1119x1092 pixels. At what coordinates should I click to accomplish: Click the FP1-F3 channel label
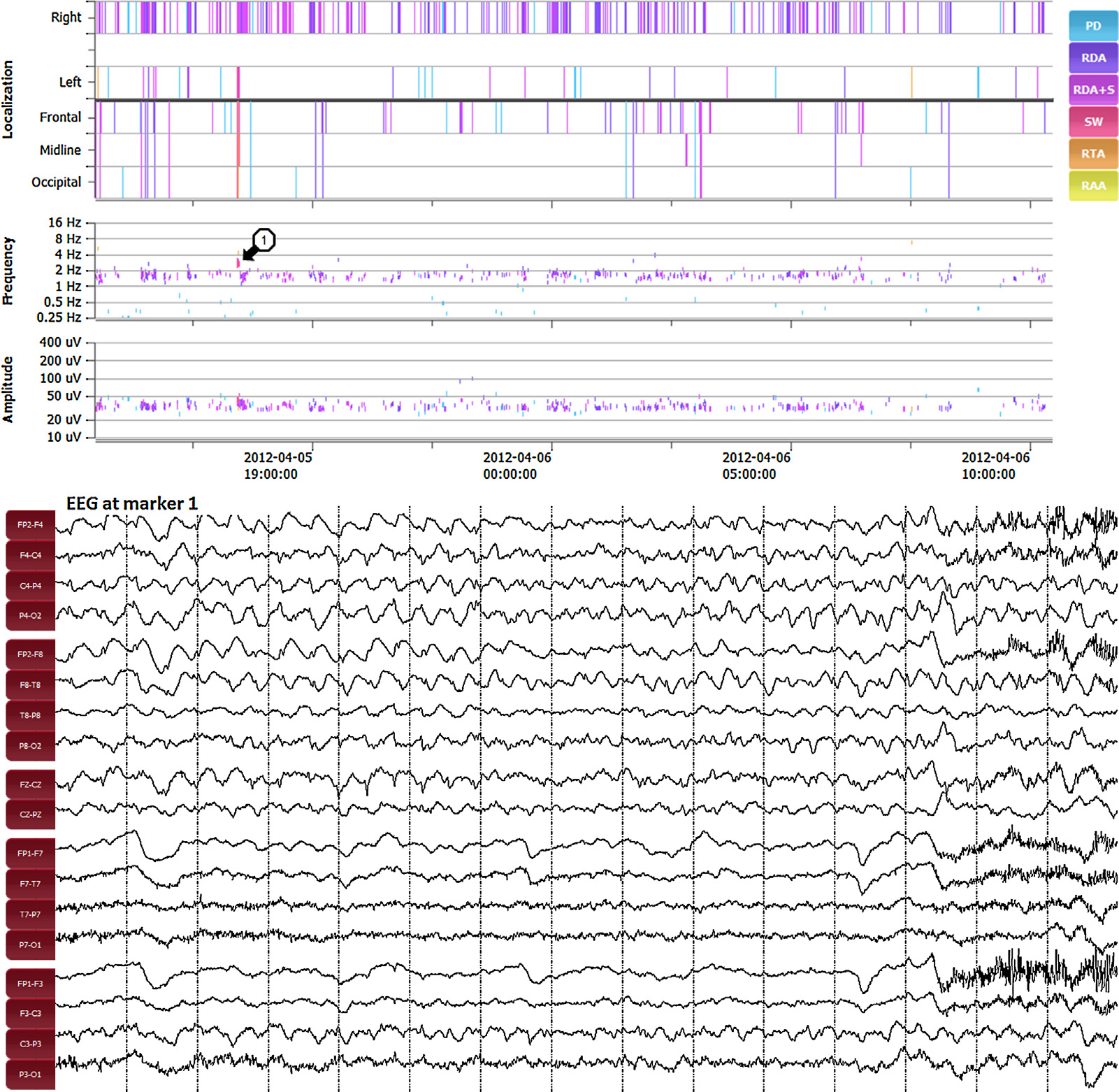pyautogui.click(x=30, y=984)
